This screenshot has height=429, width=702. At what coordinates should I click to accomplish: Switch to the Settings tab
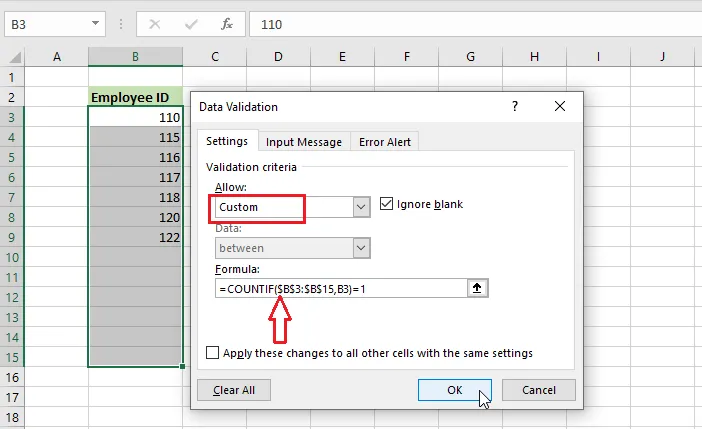pyautogui.click(x=227, y=141)
